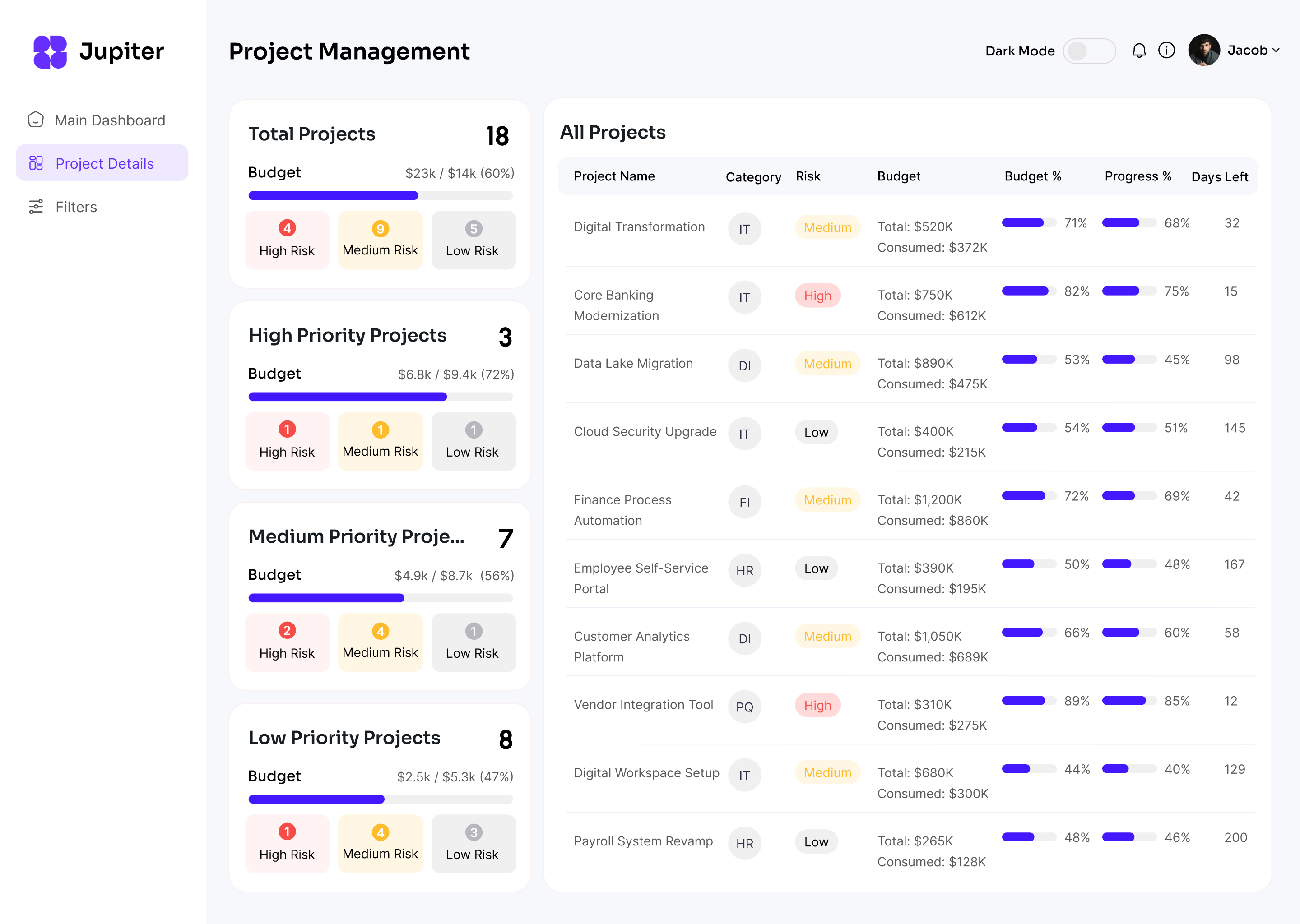
Task: Click the Project Details grid icon
Action: (x=36, y=163)
